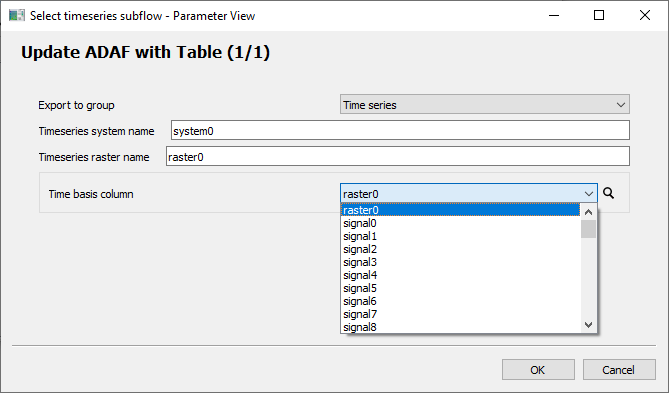This screenshot has height=393, width=669.
Task: Select signal0 from the list
Action: 460,223
